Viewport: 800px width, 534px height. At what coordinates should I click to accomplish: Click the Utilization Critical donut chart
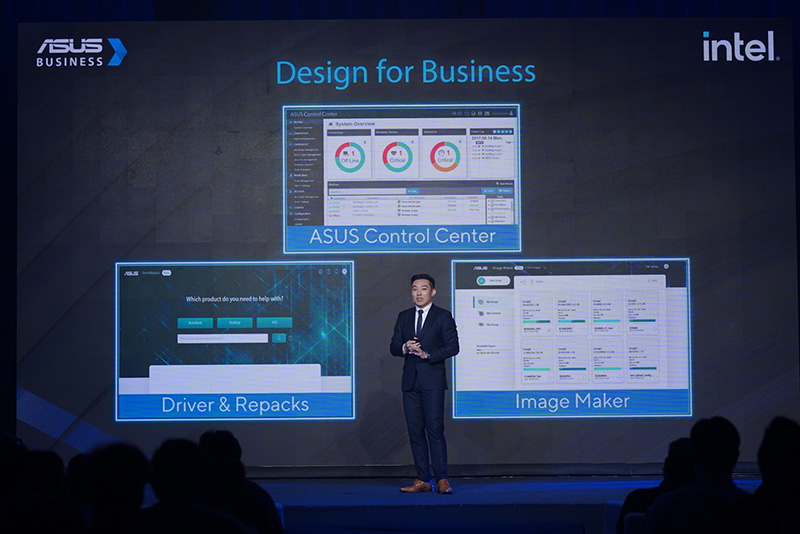[x=444, y=157]
